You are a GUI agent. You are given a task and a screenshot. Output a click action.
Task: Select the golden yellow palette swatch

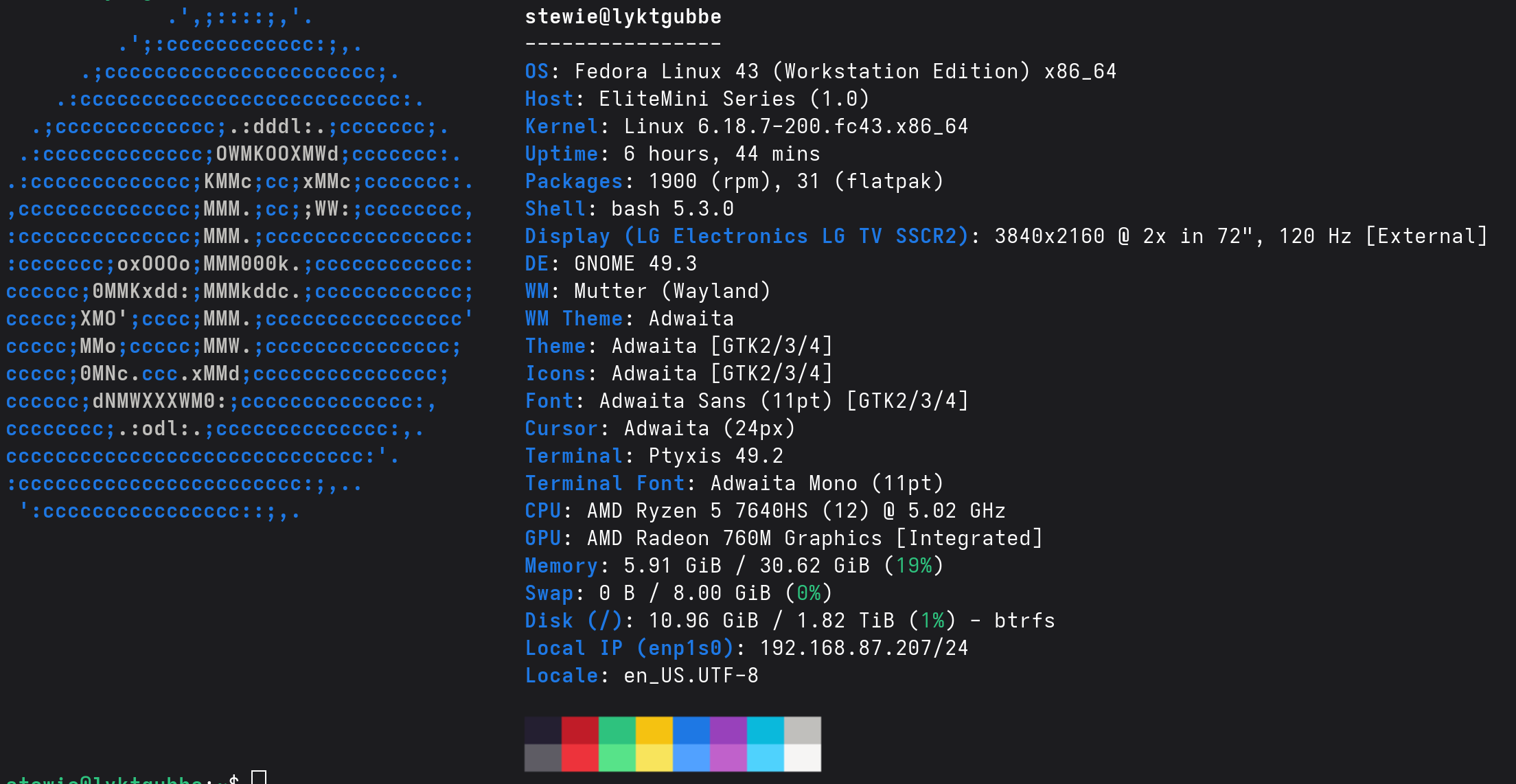[x=654, y=730]
